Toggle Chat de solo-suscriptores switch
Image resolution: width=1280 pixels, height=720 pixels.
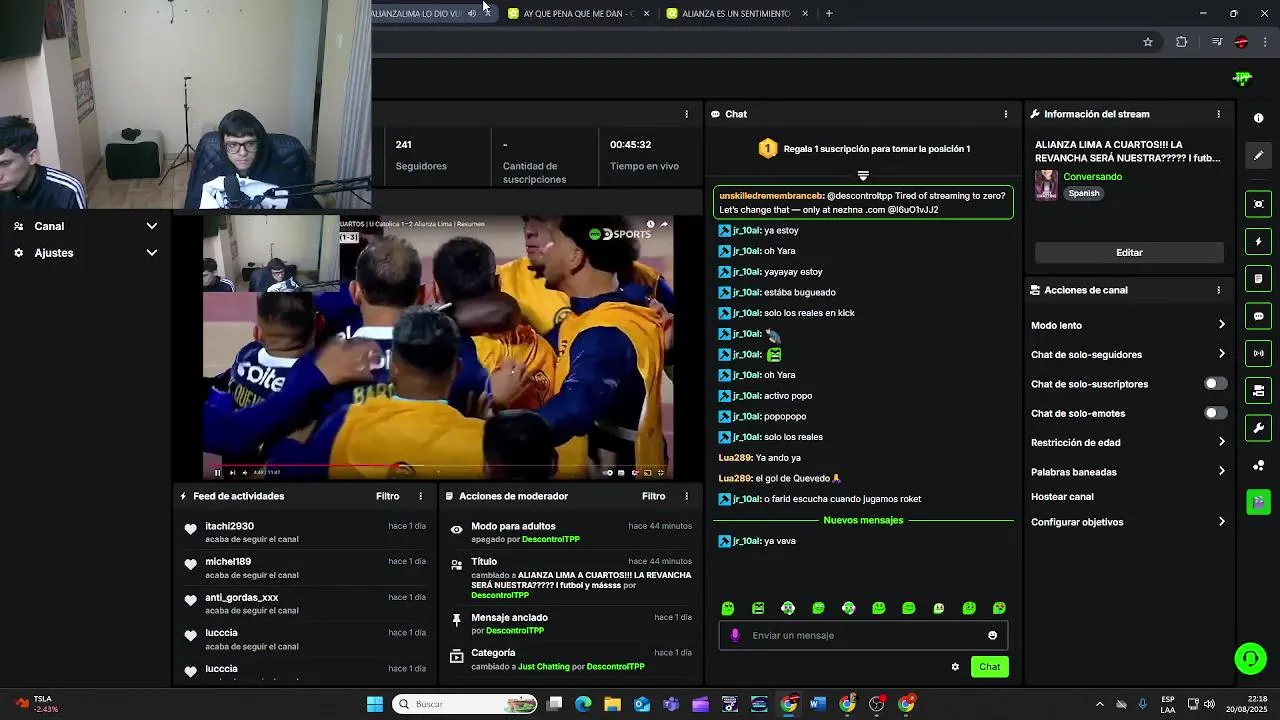point(1215,384)
